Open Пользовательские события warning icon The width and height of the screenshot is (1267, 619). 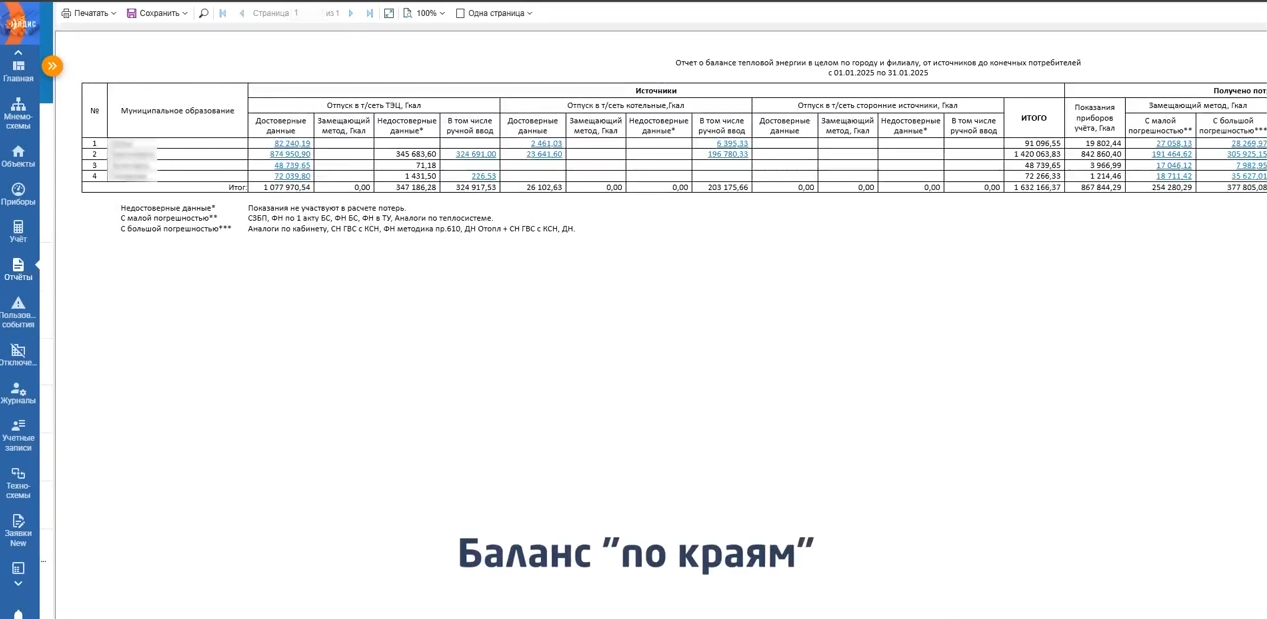pos(18,311)
